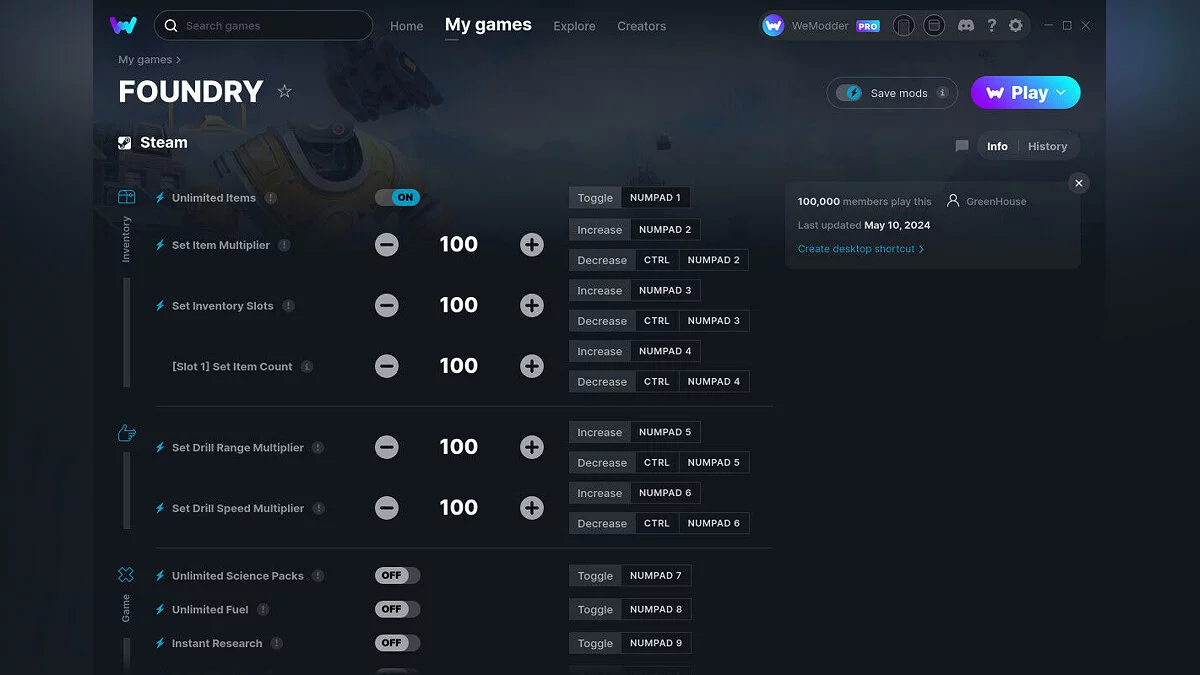Decrease Set Inventory Slots with minus
This screenshot has height=675, width=1200.
[x=387, y=306]
